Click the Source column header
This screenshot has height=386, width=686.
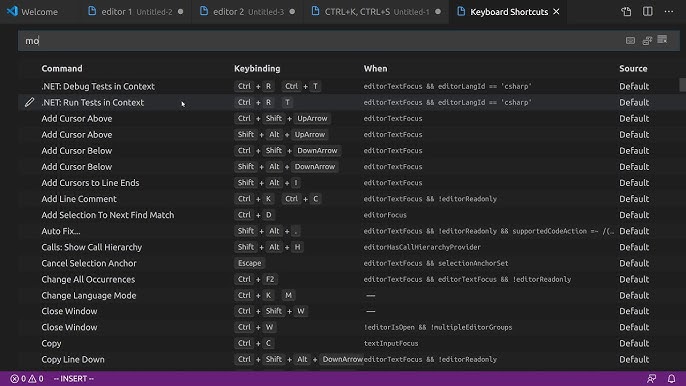[633, 69]
